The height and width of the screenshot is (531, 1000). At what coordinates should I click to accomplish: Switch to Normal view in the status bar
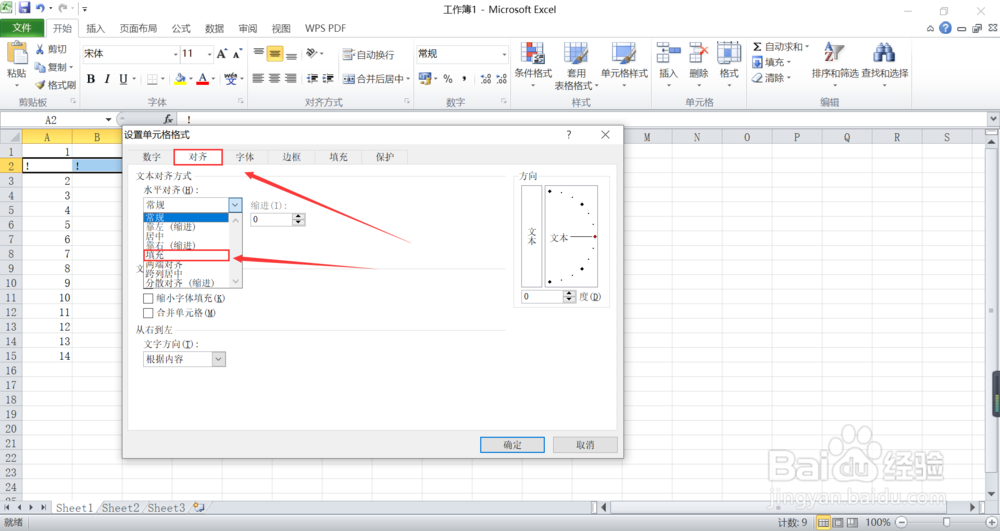click(823, 523)
